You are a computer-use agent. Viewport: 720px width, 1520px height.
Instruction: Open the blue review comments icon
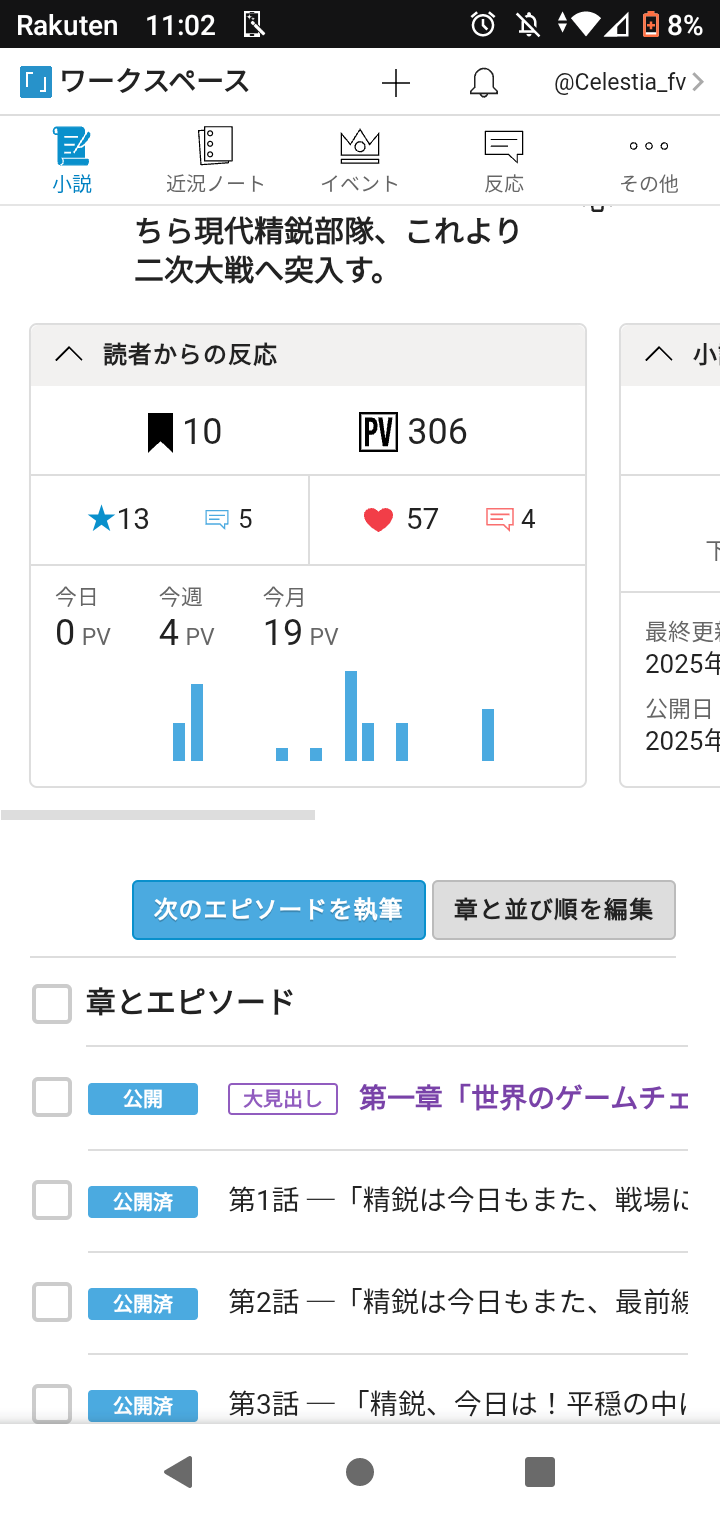coord(216,519)
